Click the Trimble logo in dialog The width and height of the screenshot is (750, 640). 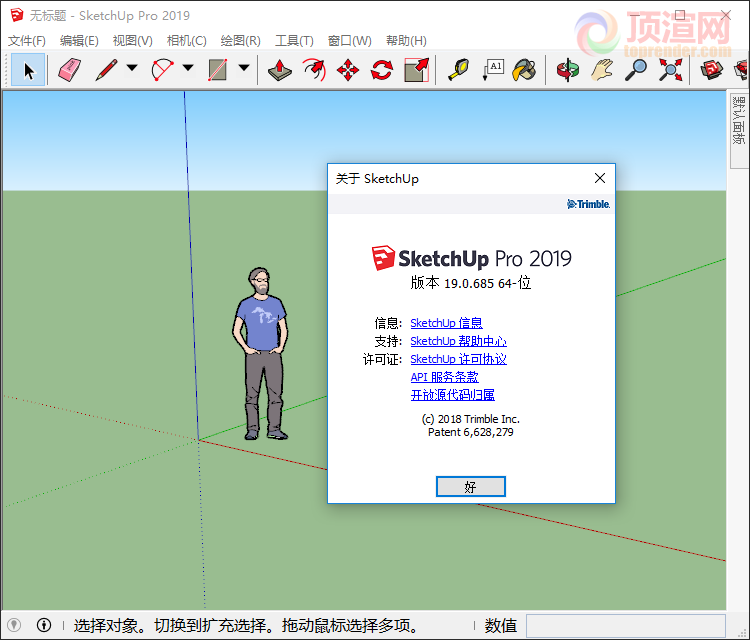pyautogui.click(x=588, y=204)
